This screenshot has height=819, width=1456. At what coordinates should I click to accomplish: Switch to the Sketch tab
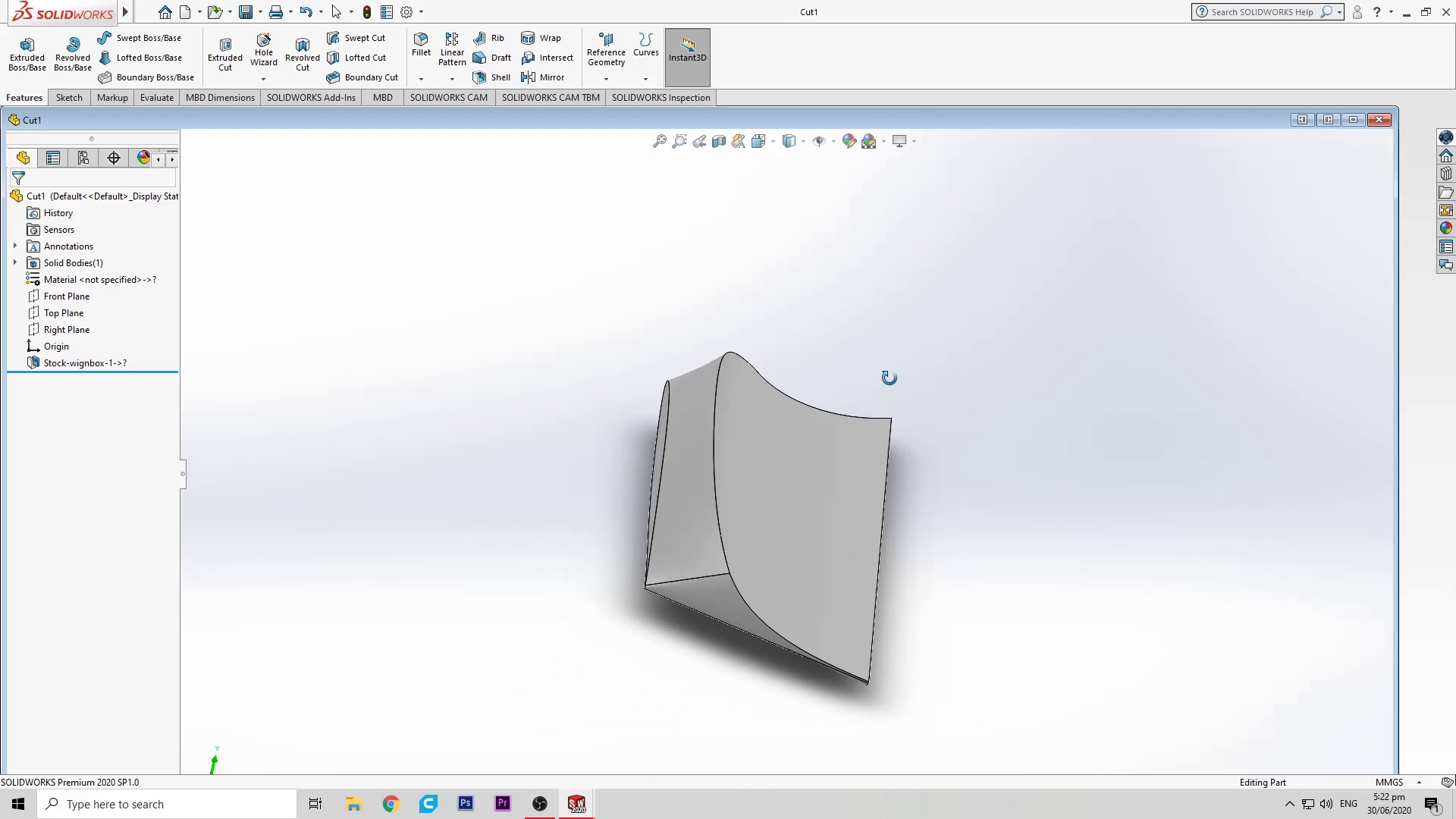(x=69, y=97)
